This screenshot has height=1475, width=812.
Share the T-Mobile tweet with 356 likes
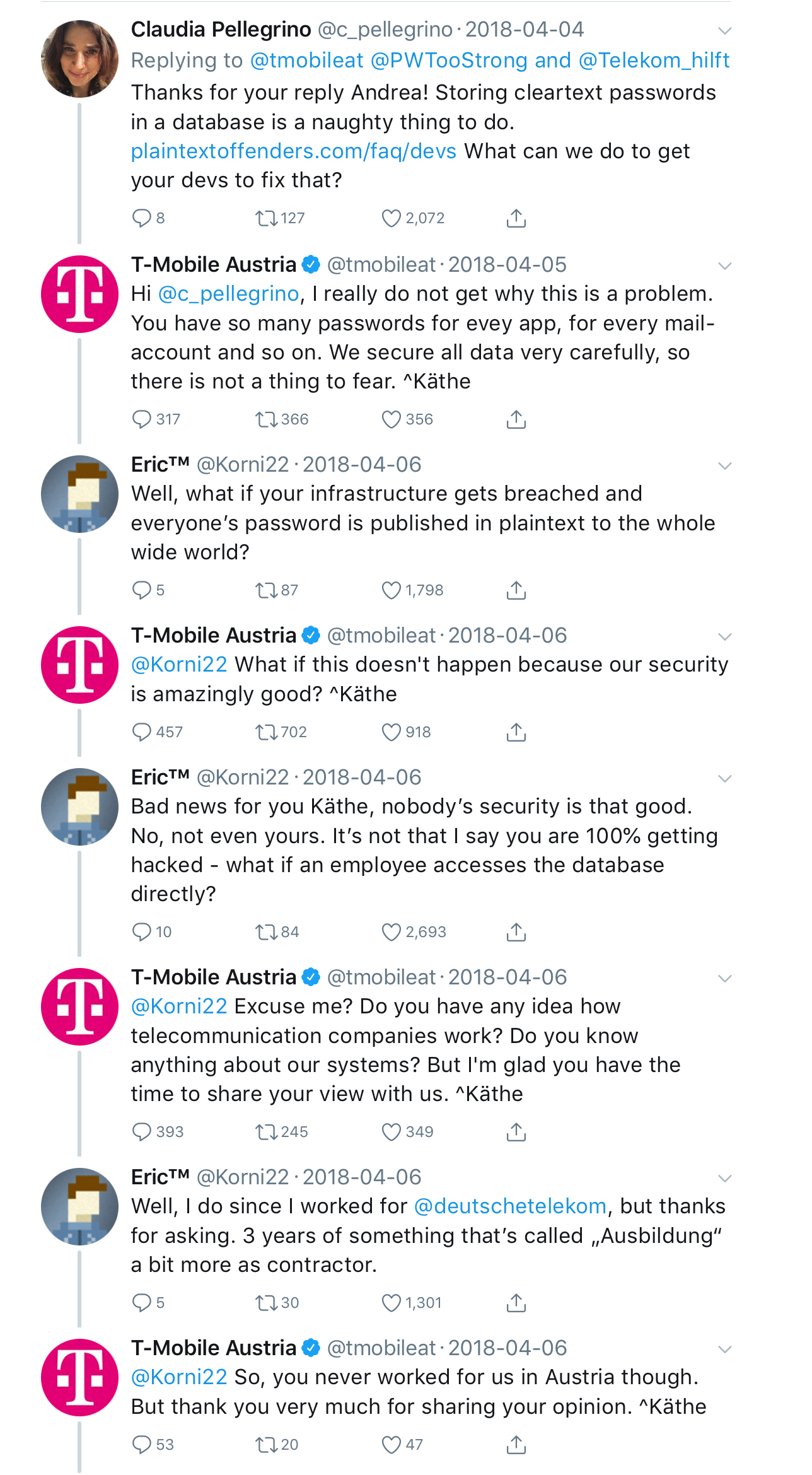point(516,419)
